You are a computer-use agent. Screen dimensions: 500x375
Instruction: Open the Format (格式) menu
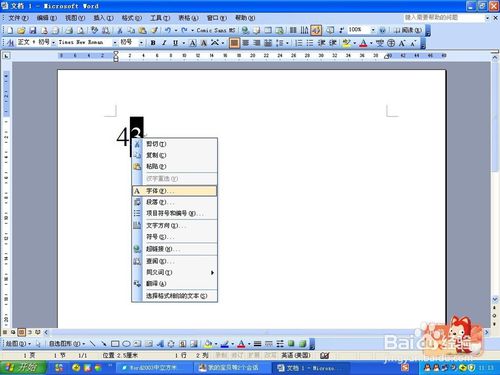point(132,18)
